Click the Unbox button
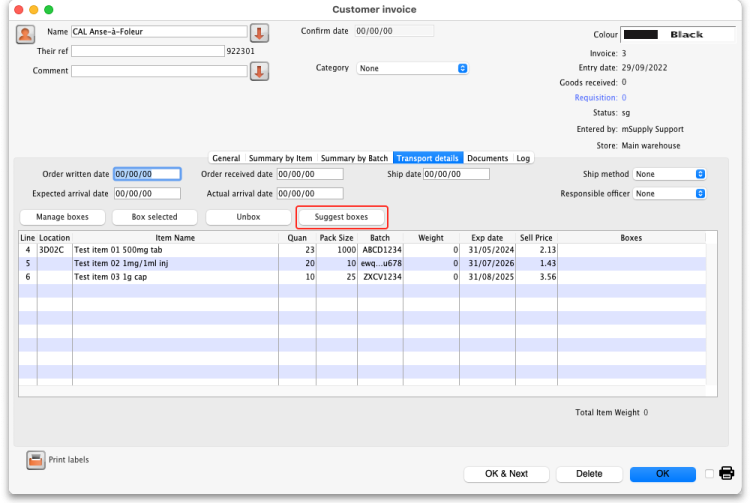Image resolution: width=750 pixels, height=503 pixels. 248,217
